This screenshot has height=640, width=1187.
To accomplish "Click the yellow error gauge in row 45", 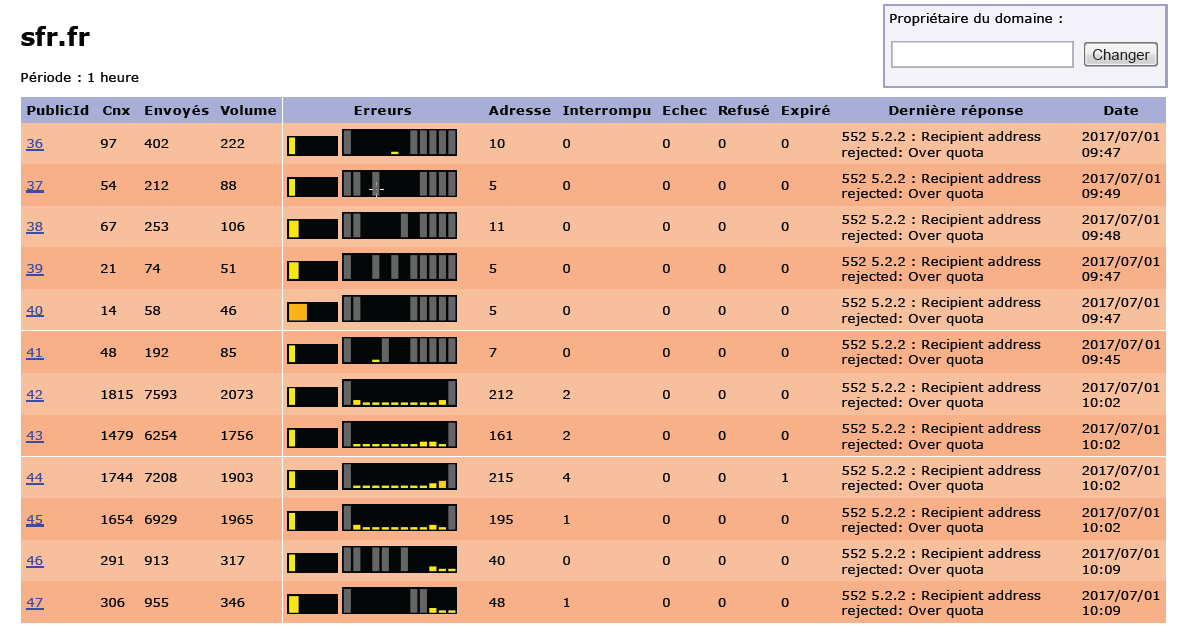I will coord(313,521).
